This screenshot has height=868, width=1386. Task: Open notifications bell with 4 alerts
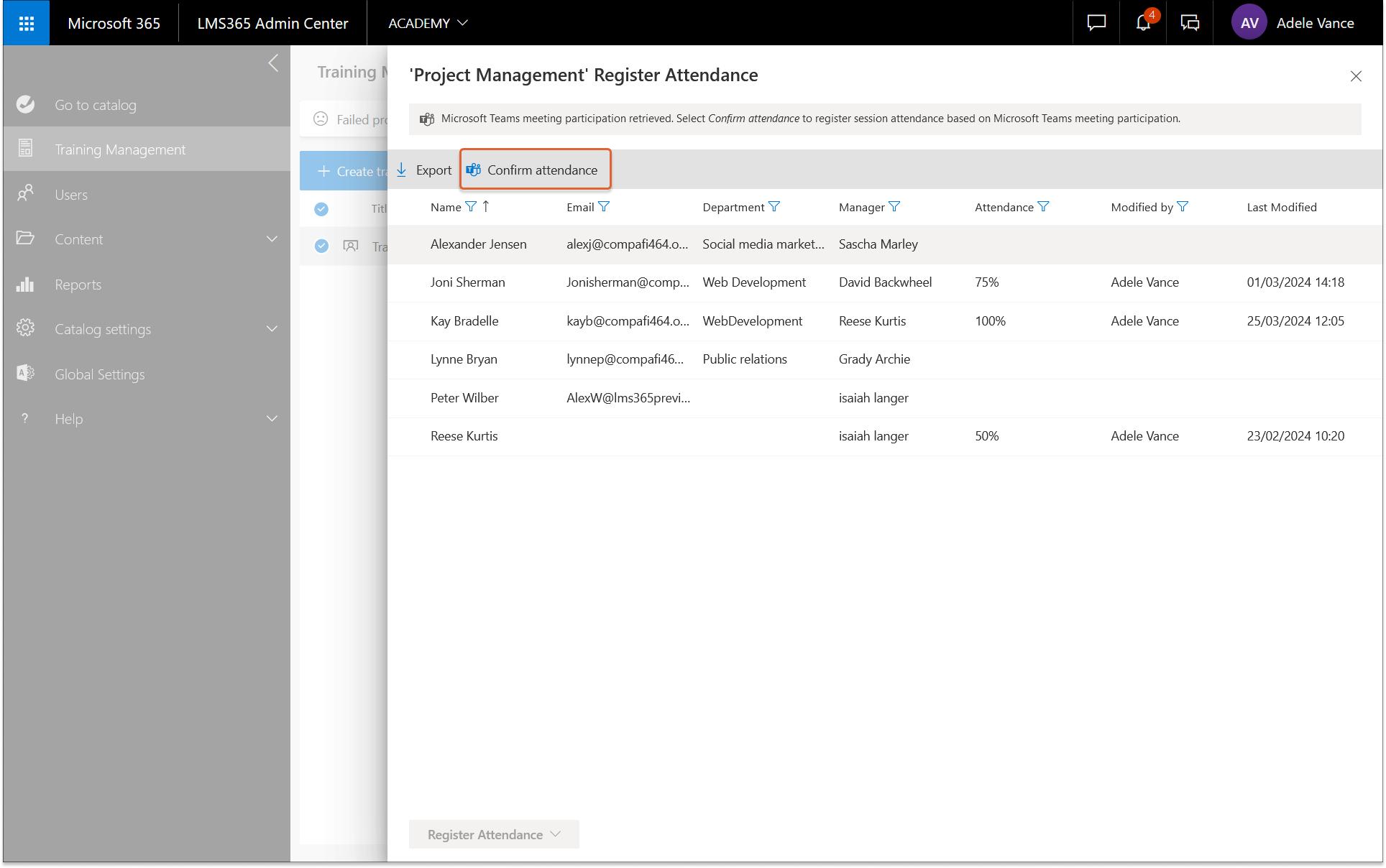[x=1143, y=23]
